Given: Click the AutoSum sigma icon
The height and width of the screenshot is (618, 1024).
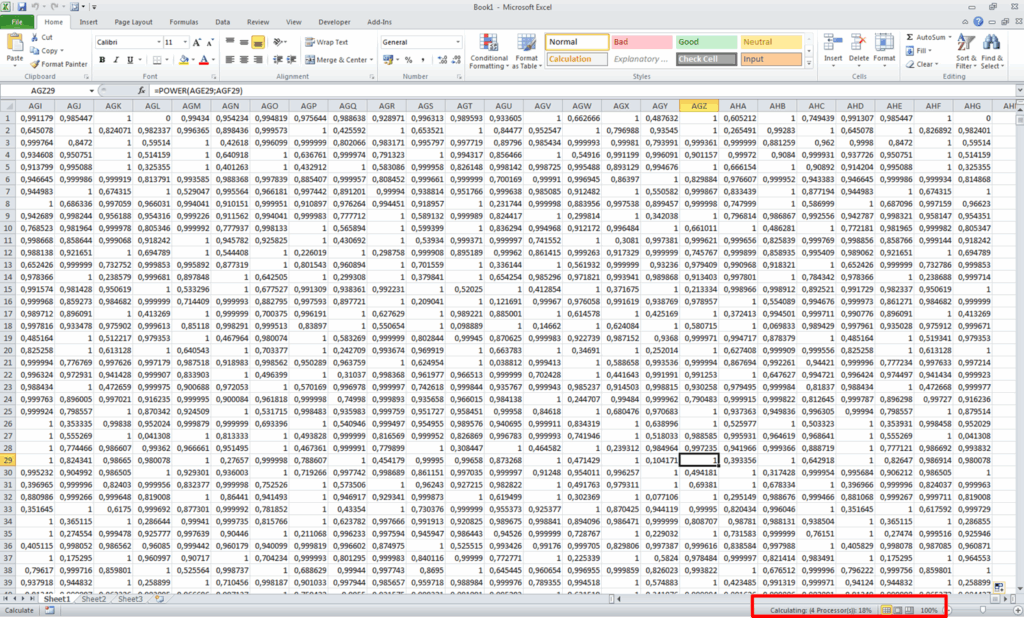Looking at the screenshot, I should click(x=910, y=37).
